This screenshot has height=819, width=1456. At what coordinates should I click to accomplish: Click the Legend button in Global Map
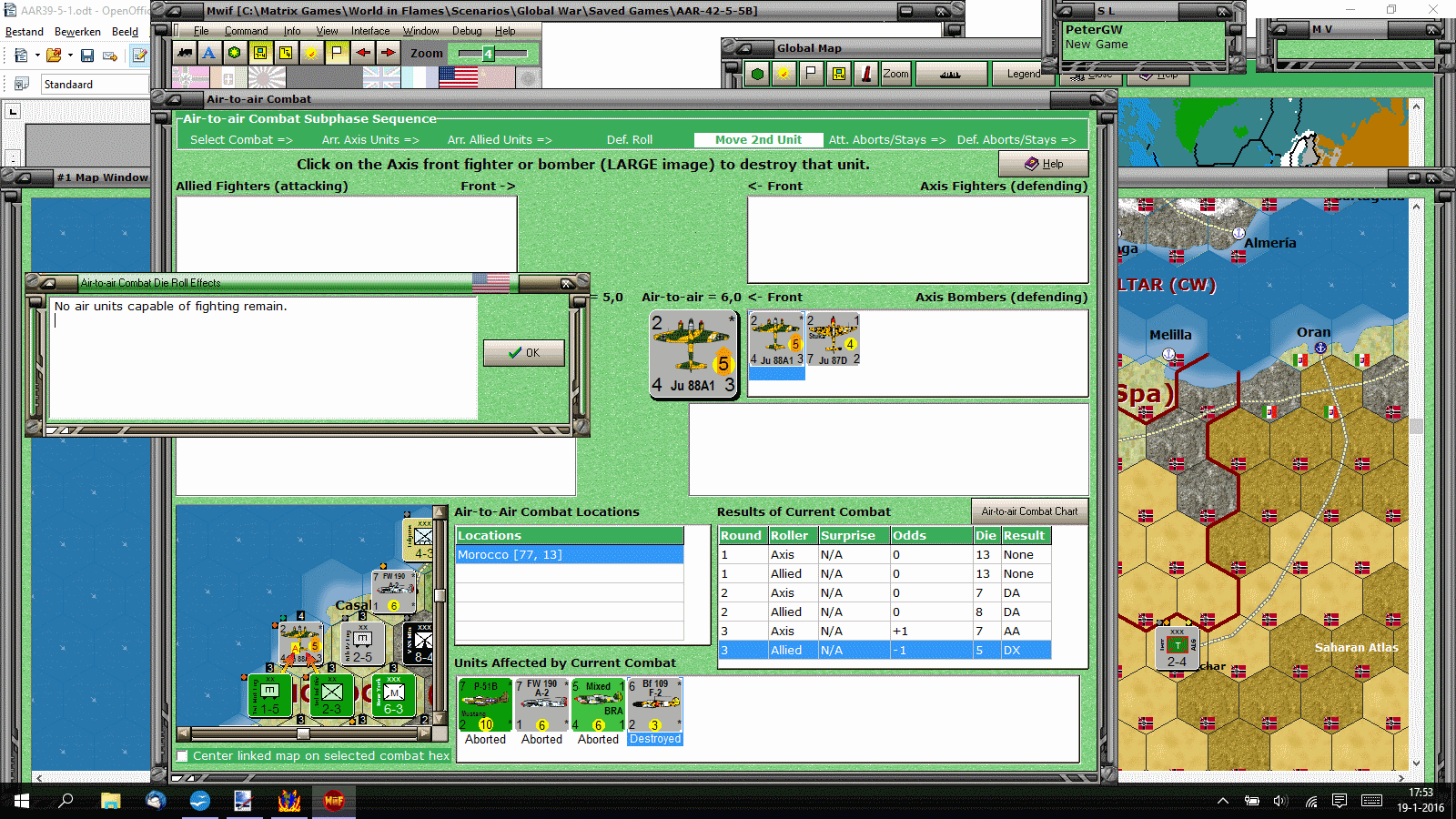1023,74
